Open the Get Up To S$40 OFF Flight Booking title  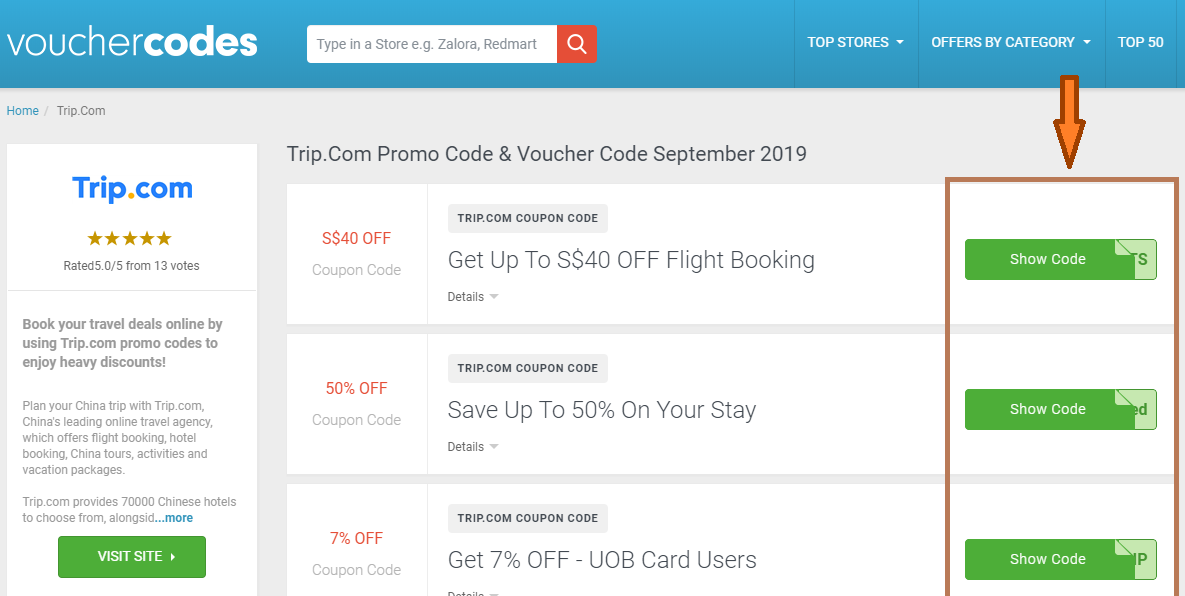pos(631,260)
